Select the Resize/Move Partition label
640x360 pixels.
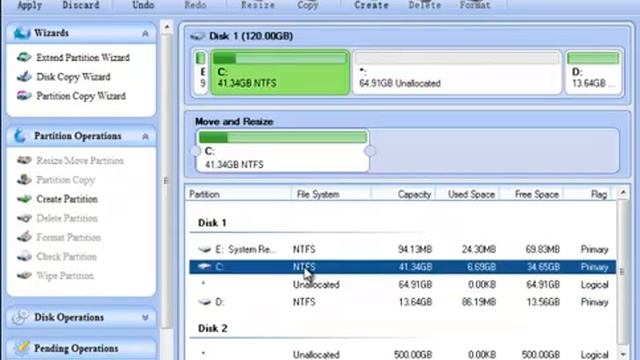[80, 161]
